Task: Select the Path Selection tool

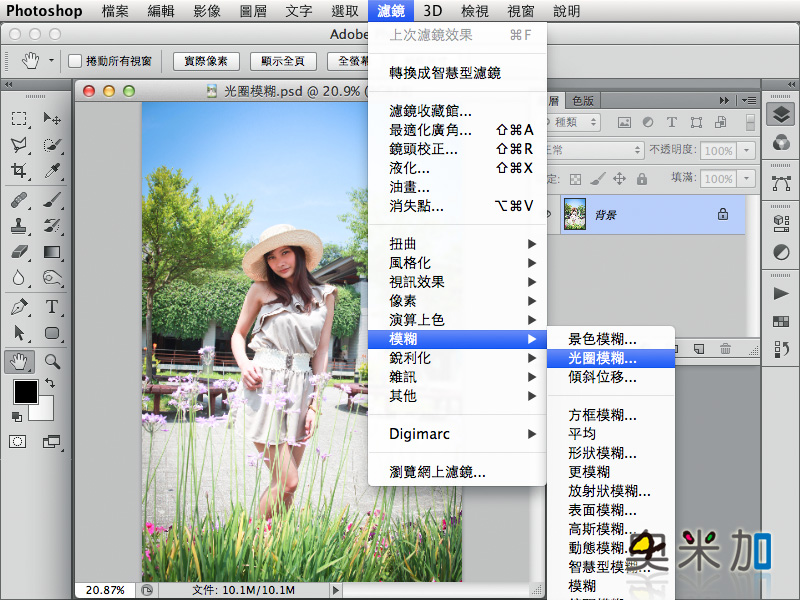Action: point(19,333)
